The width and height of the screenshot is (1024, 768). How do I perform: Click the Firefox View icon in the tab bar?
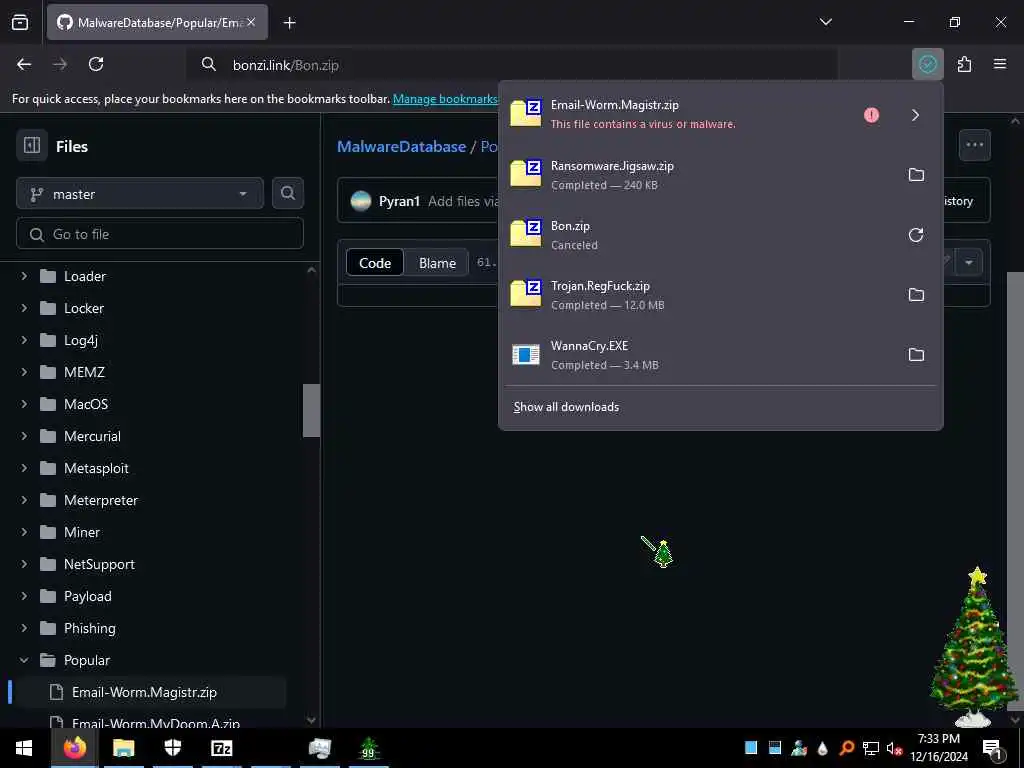coord(20,22)
